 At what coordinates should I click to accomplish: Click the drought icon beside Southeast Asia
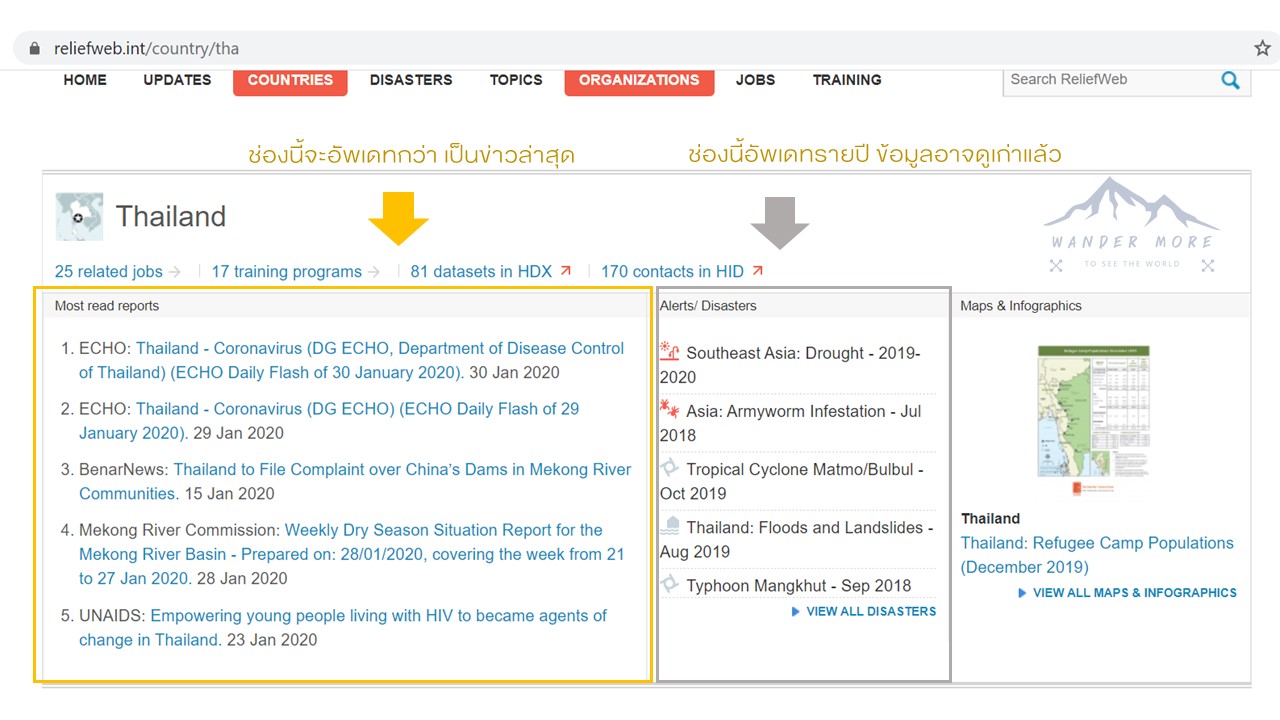[x=670, y=352]
